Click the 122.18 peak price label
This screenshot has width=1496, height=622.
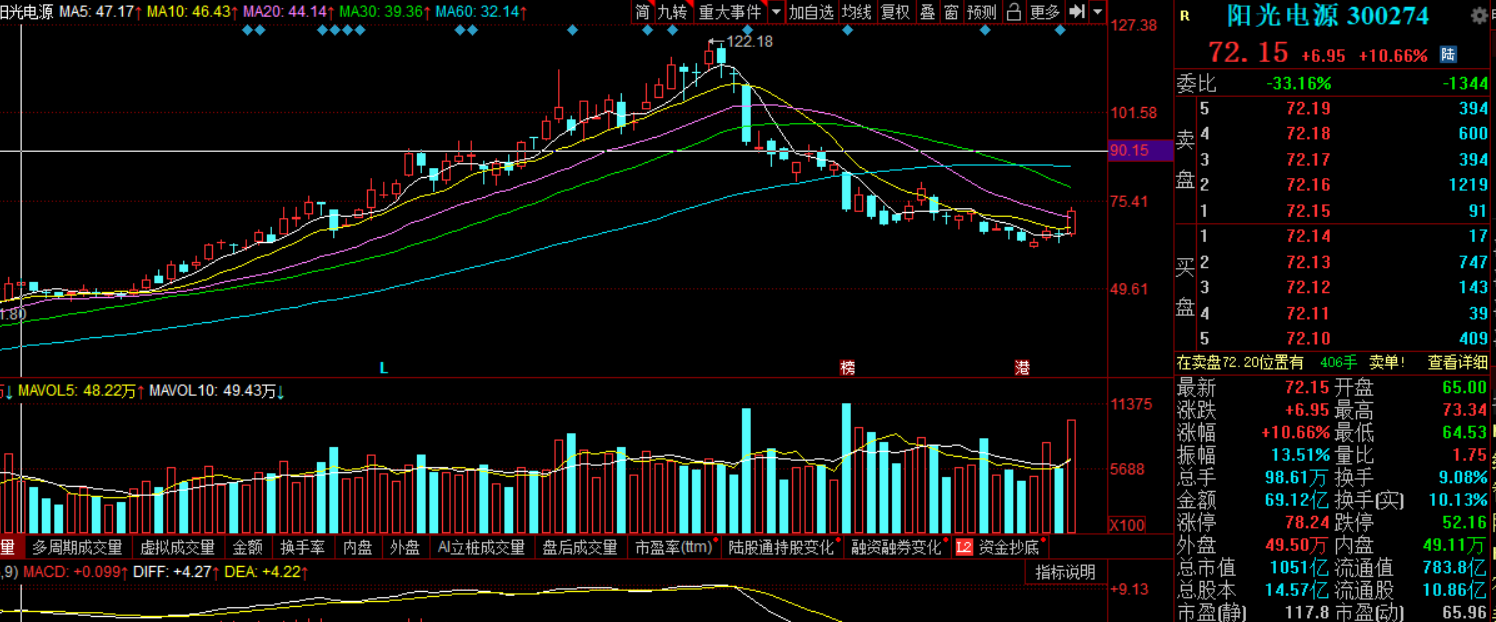point(749,41)
